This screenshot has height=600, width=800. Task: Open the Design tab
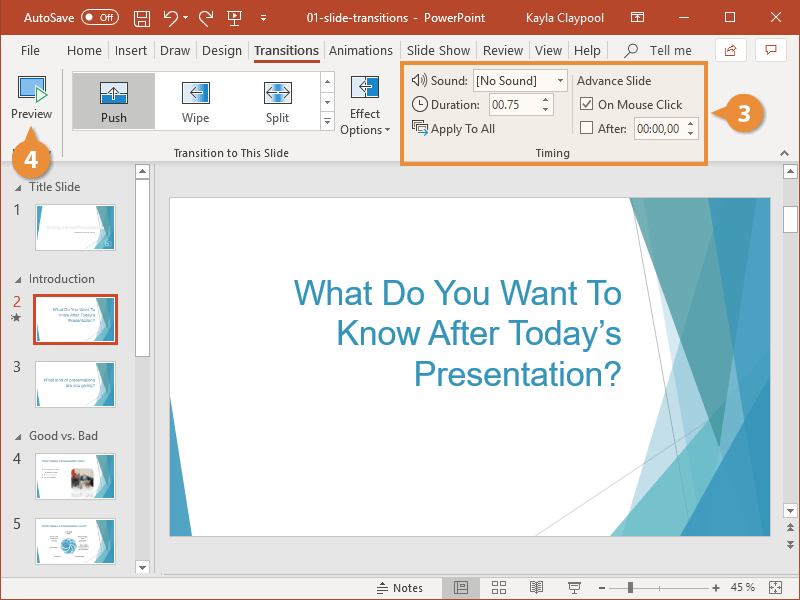pos(222,50)
